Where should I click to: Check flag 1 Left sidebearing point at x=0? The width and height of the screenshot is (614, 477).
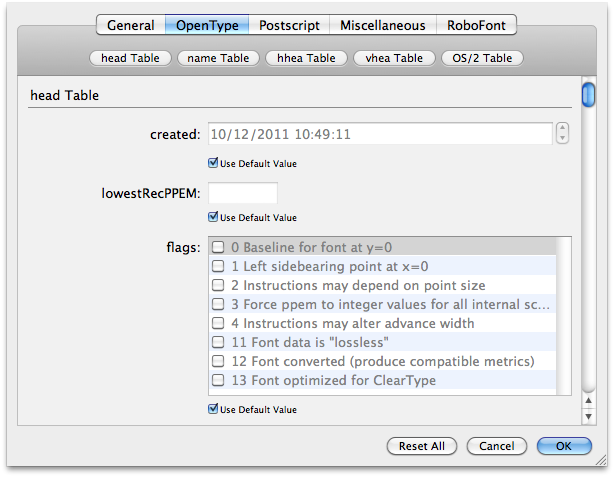pyautogui.click(x=218, y=266)
